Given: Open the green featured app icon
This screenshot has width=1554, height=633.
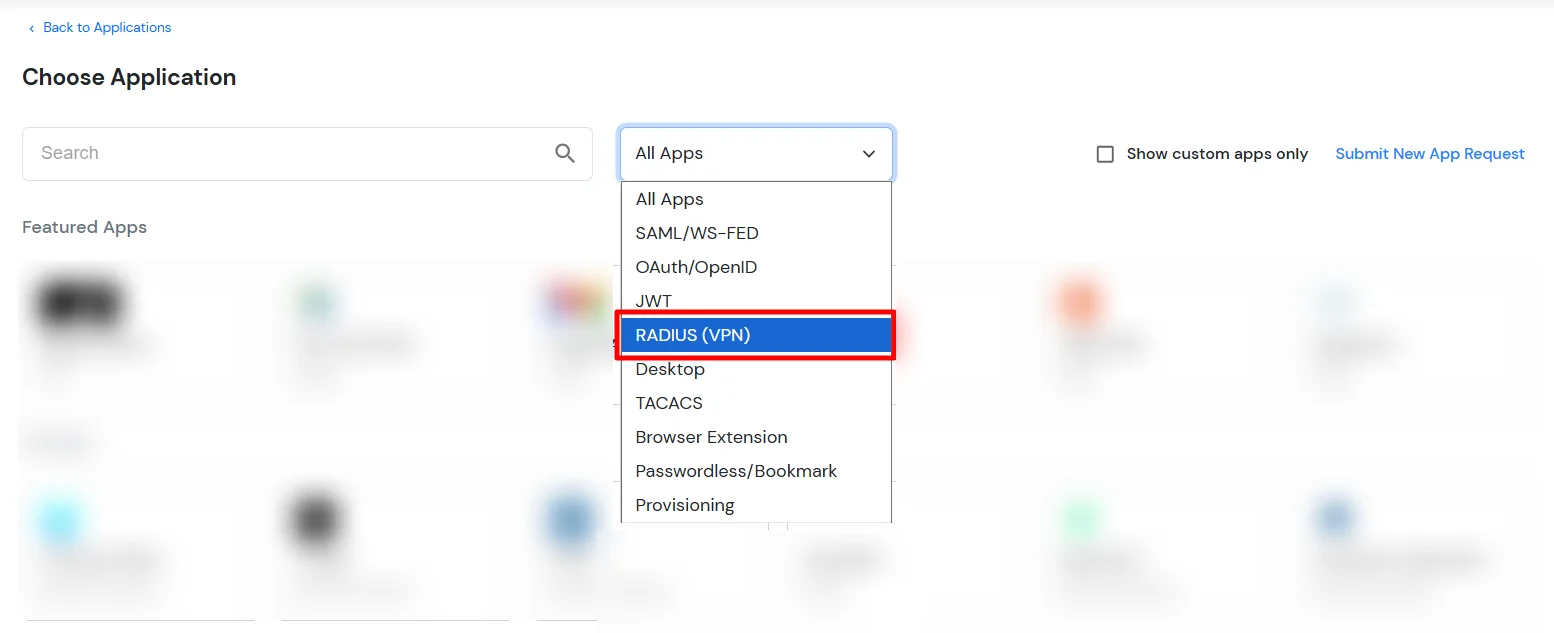Looking at the screenshot, I should (x=316, y=300).
